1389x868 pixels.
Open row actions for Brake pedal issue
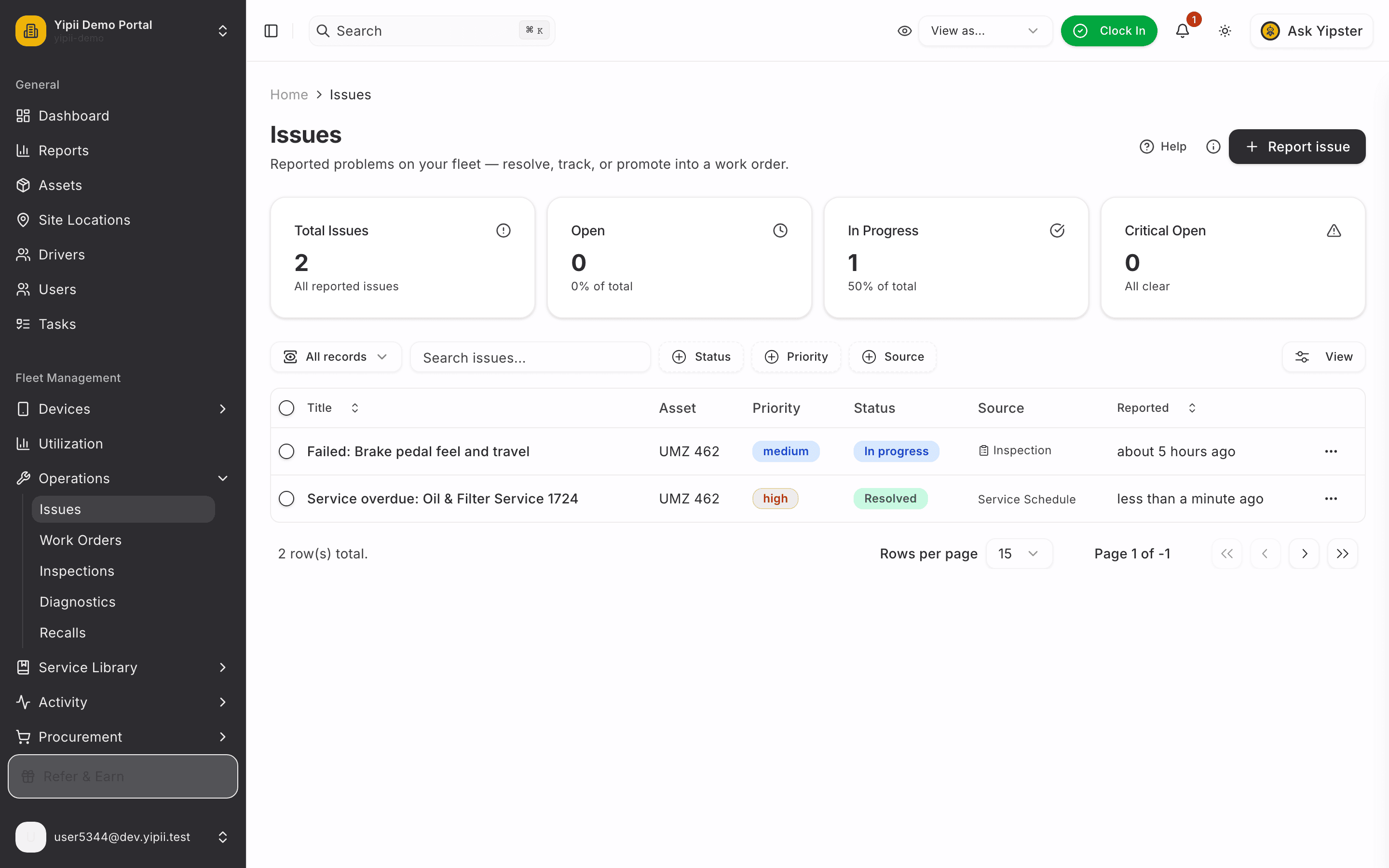click(1331, 451)
